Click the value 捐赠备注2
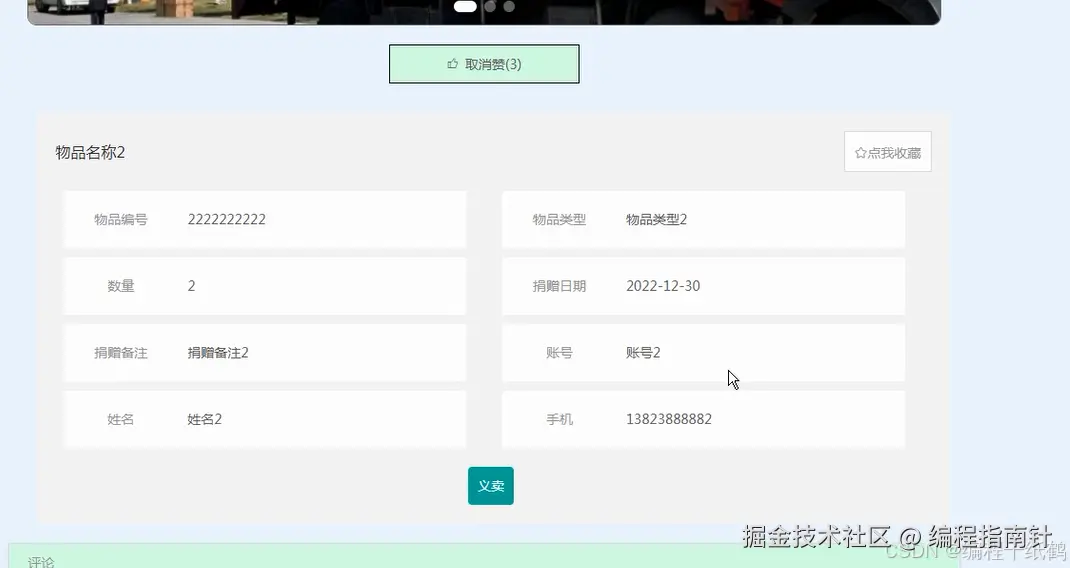 (x=218, y=353)
